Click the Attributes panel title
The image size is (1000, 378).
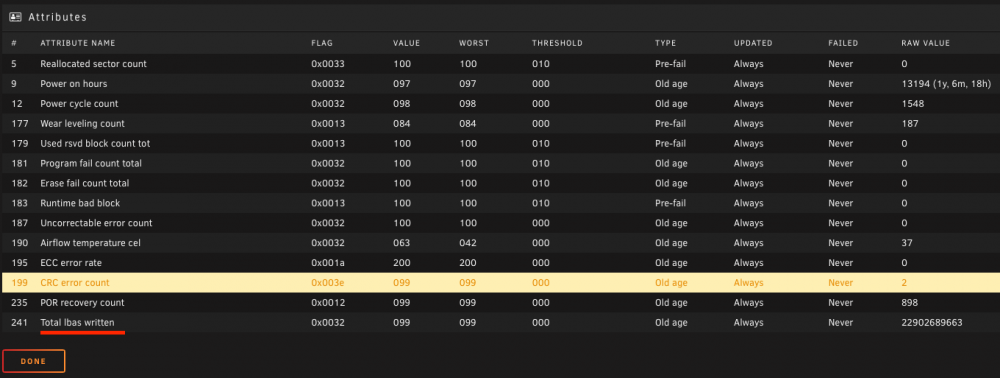[x=57, y=17]
